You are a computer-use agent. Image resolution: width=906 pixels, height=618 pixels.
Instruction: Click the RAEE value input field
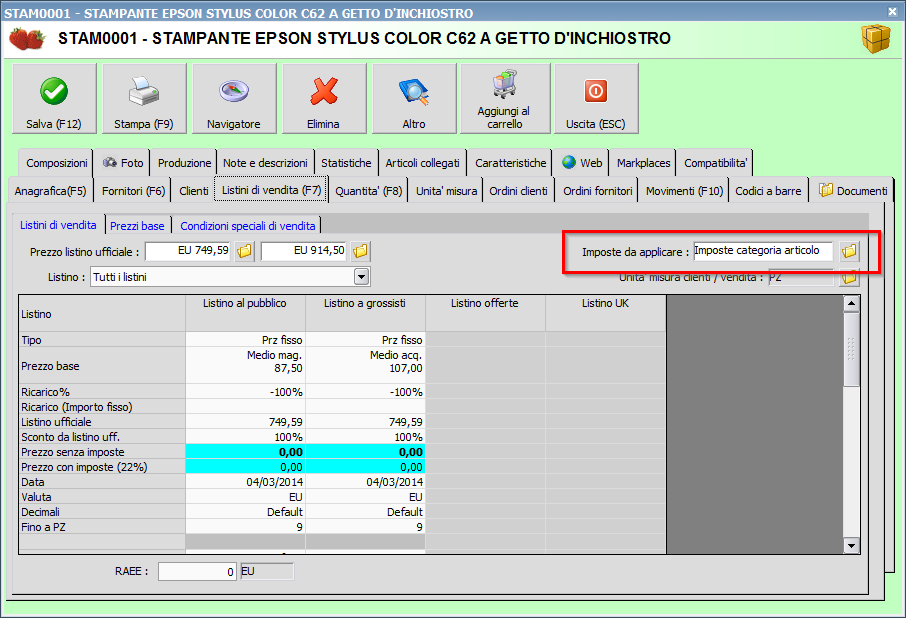(197, 571)
